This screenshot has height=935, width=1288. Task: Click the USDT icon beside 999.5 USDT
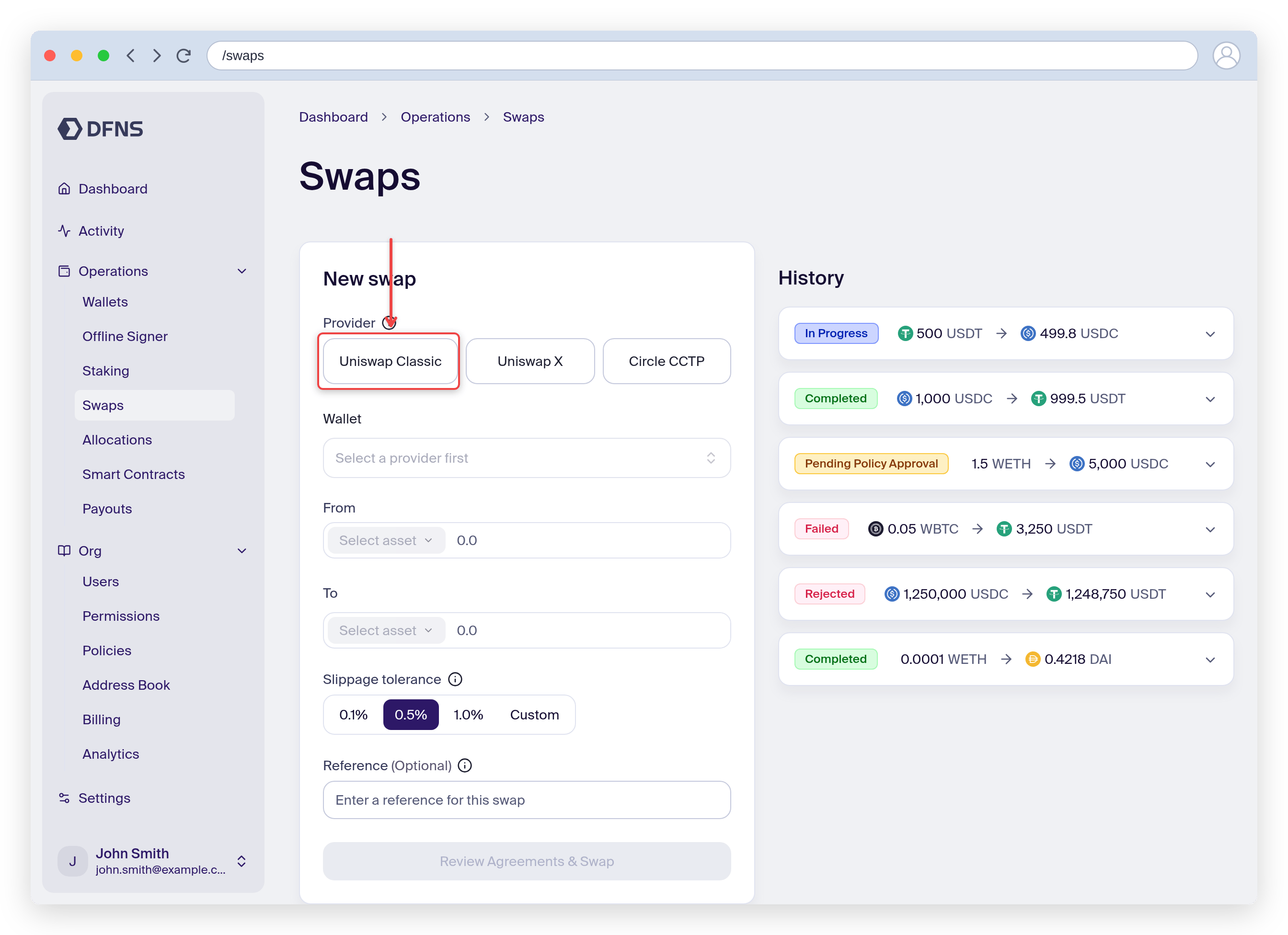[1038, 399]
